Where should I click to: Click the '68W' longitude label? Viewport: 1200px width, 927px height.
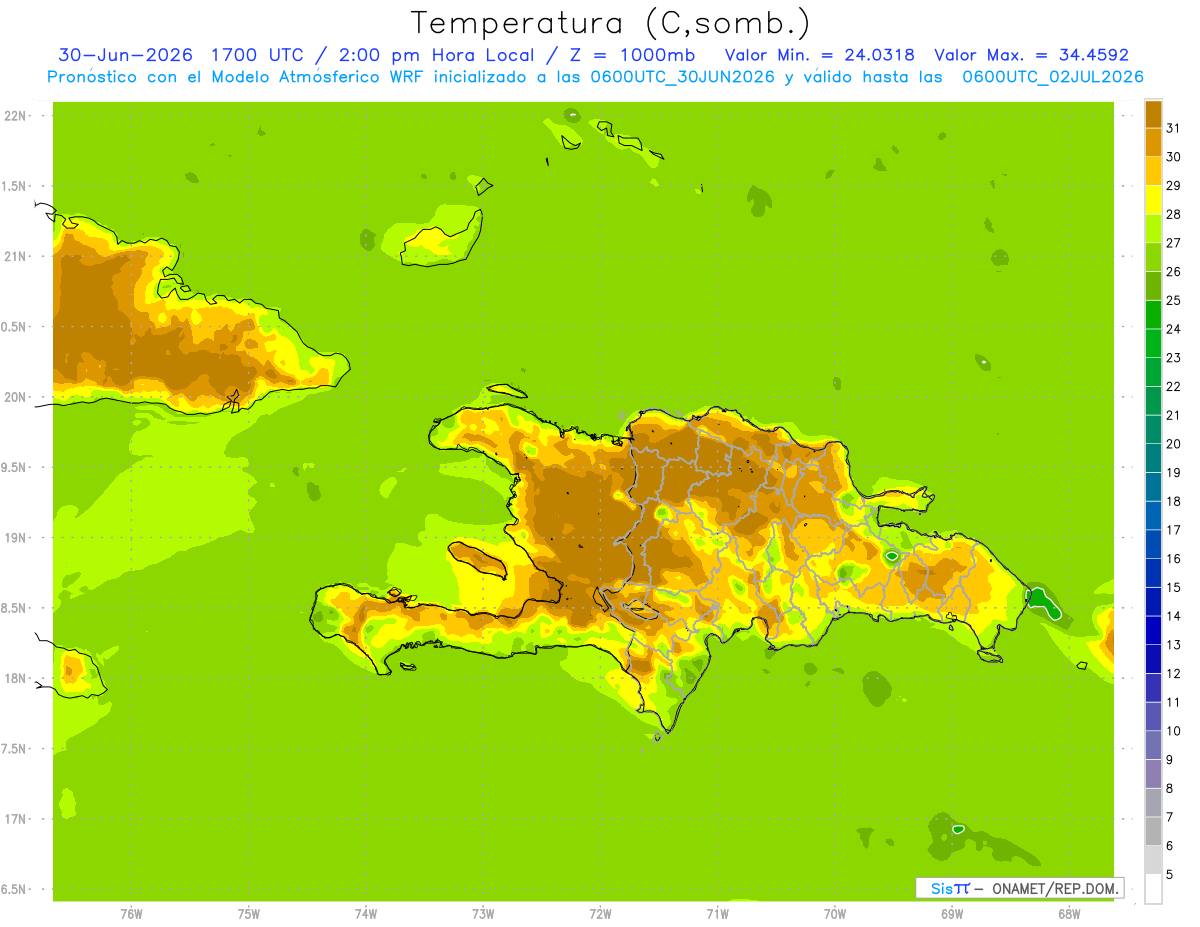click(1069, 914)
